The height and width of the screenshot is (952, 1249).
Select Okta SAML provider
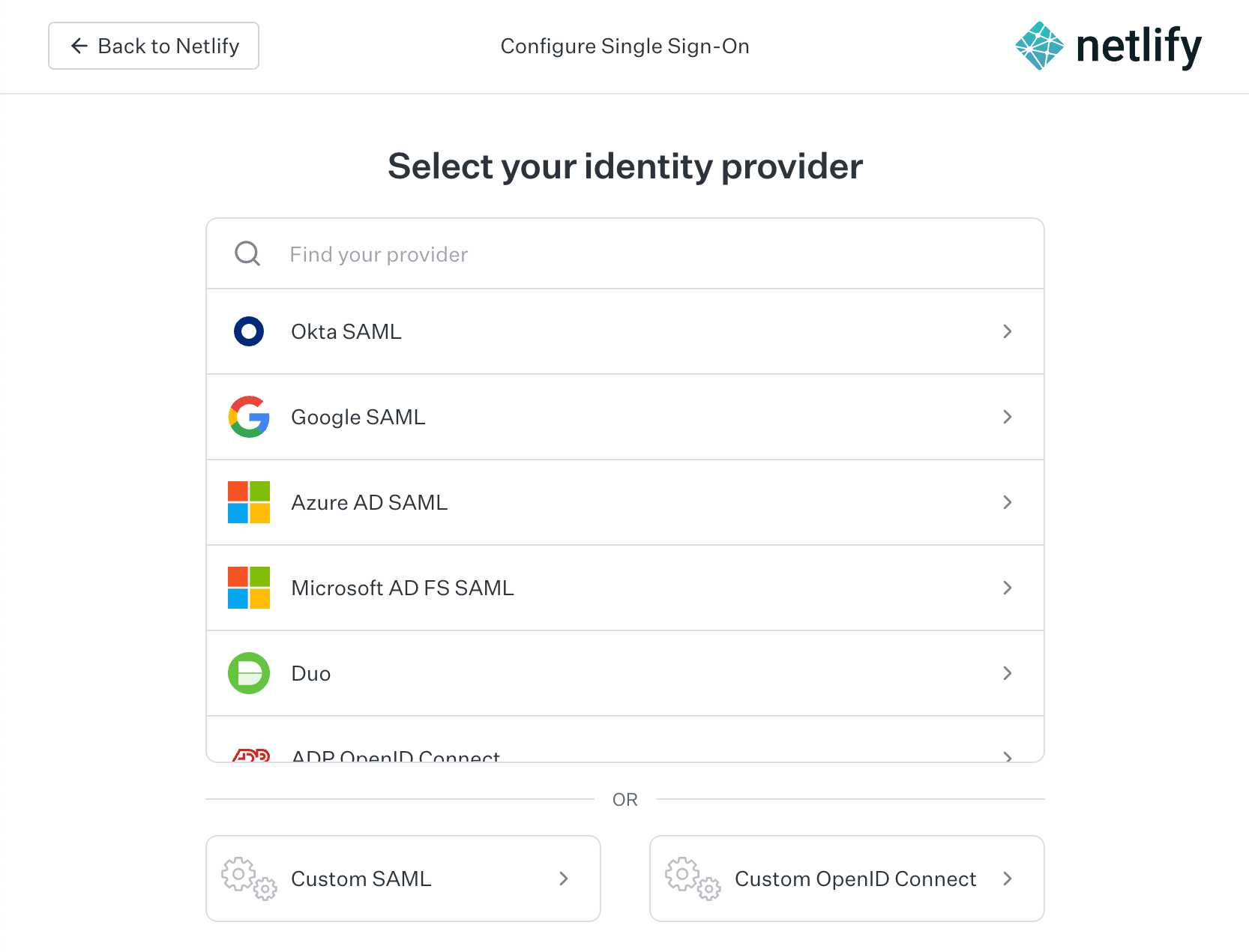click(x=625, y=331)
